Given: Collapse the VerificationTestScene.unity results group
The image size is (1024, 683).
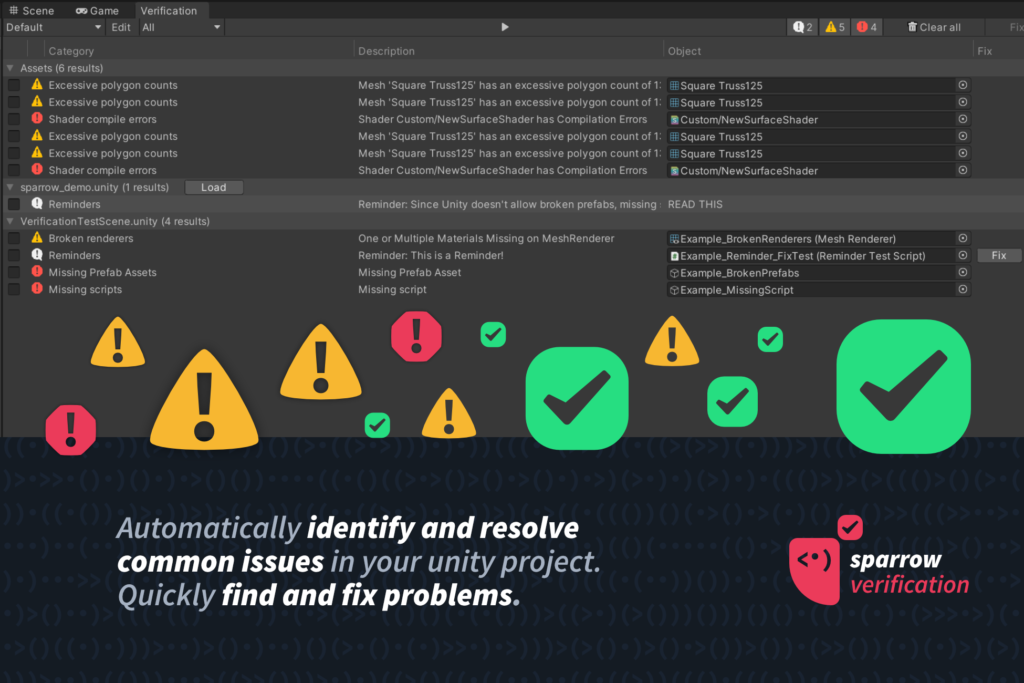Looking at the screenshot, I should point(10,221).
